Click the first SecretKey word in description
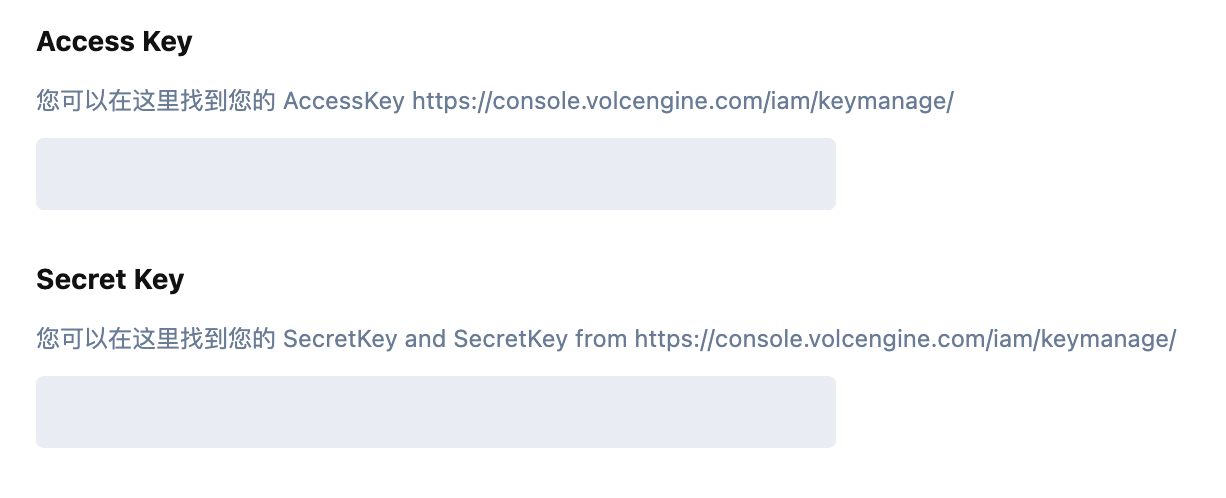 [340, 339]
